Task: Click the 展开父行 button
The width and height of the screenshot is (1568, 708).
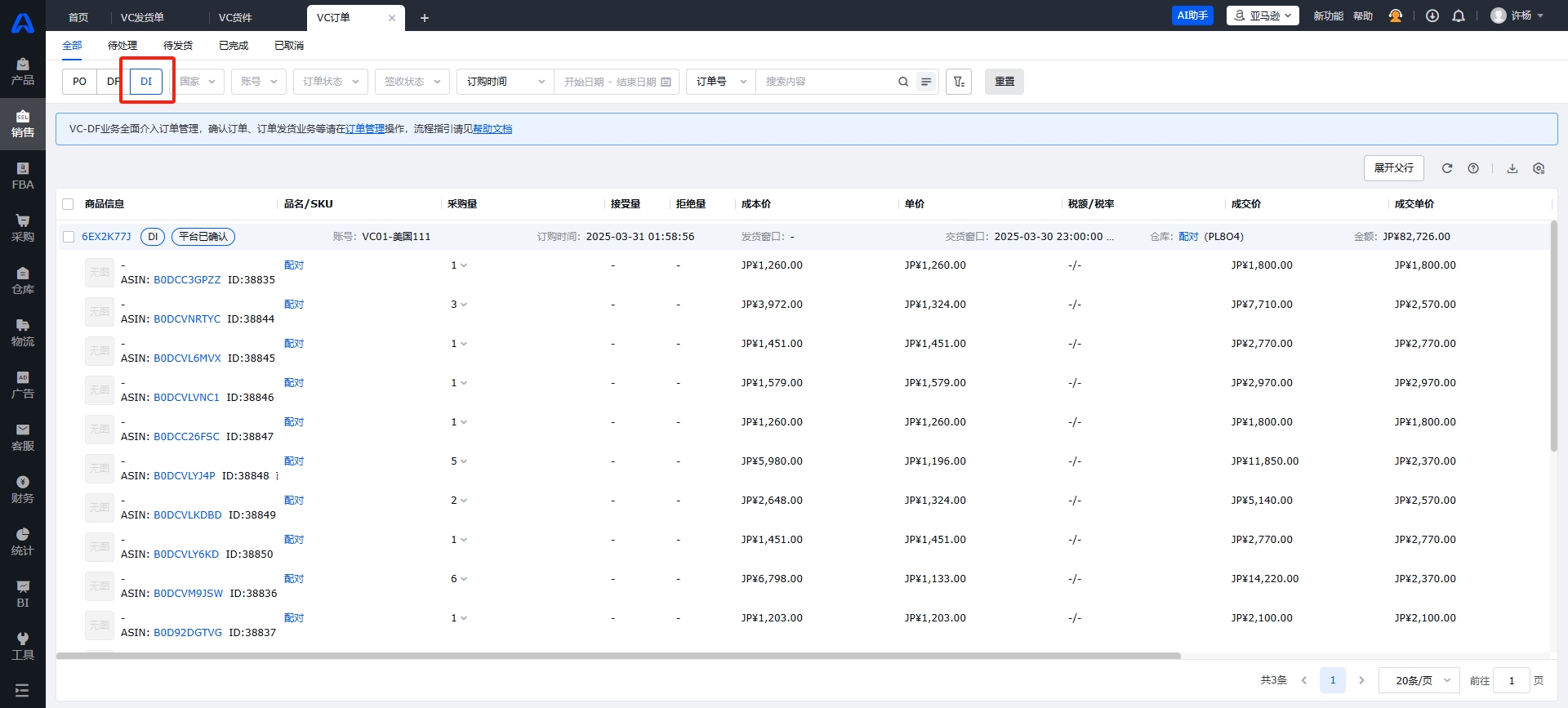Action: pyautogui.click(x=1394, y=168)
